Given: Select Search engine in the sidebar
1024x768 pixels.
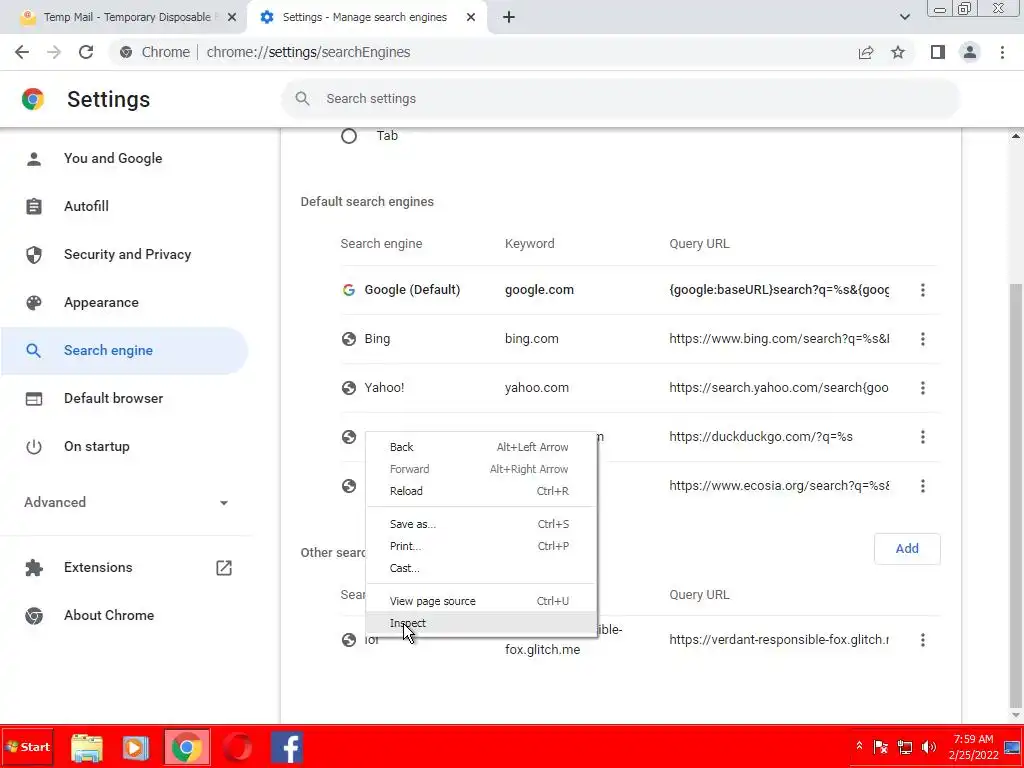Looking at the screenshot, I should 124,351.
